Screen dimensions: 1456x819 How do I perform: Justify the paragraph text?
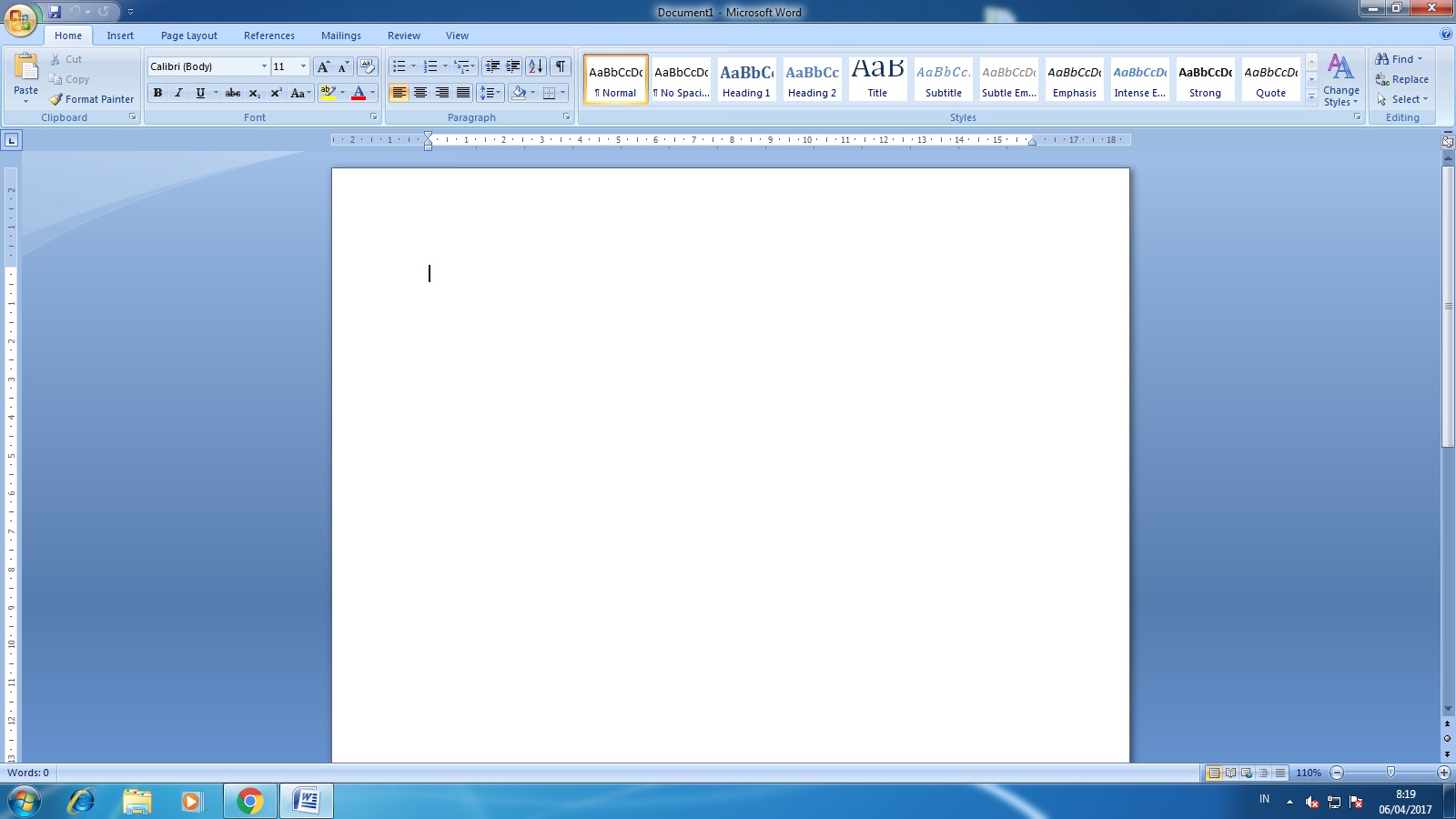pos(463,92)
